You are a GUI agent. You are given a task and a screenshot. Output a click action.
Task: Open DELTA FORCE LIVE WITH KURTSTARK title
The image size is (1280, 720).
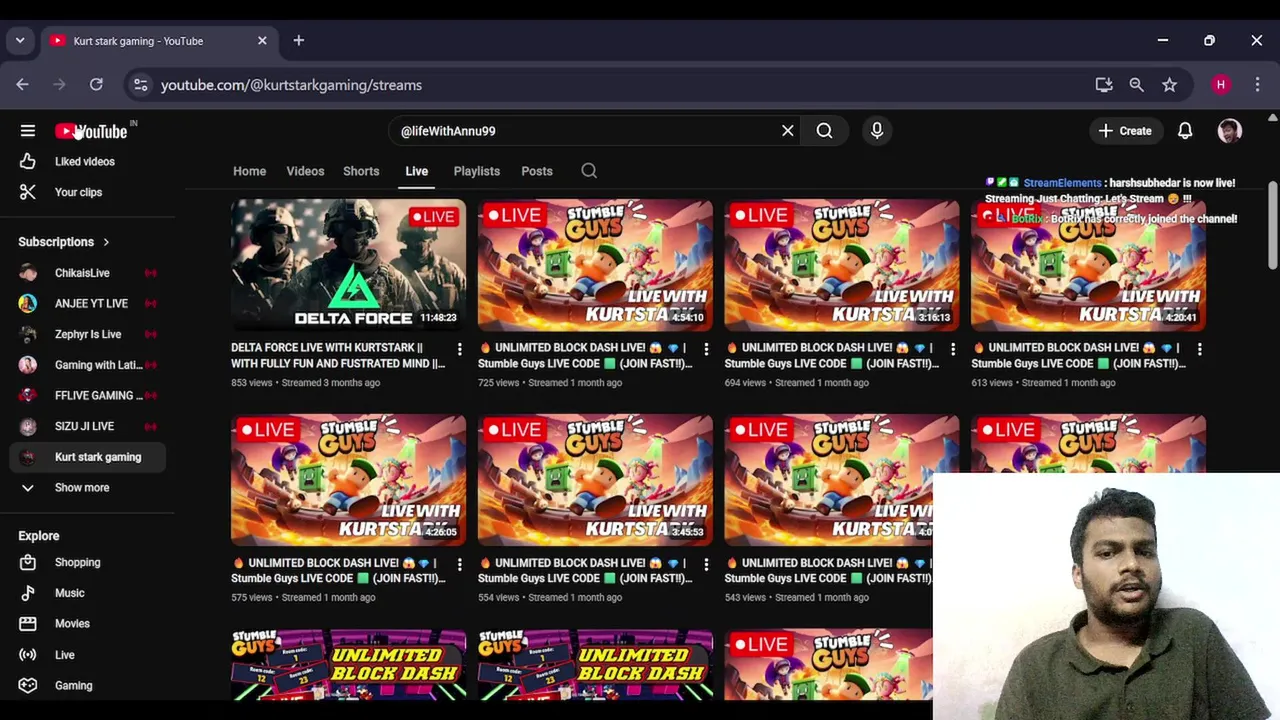338,355
